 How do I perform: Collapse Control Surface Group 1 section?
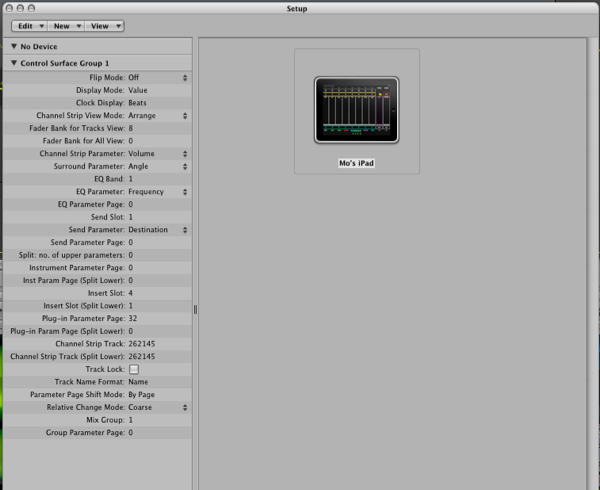coord(13,63)
